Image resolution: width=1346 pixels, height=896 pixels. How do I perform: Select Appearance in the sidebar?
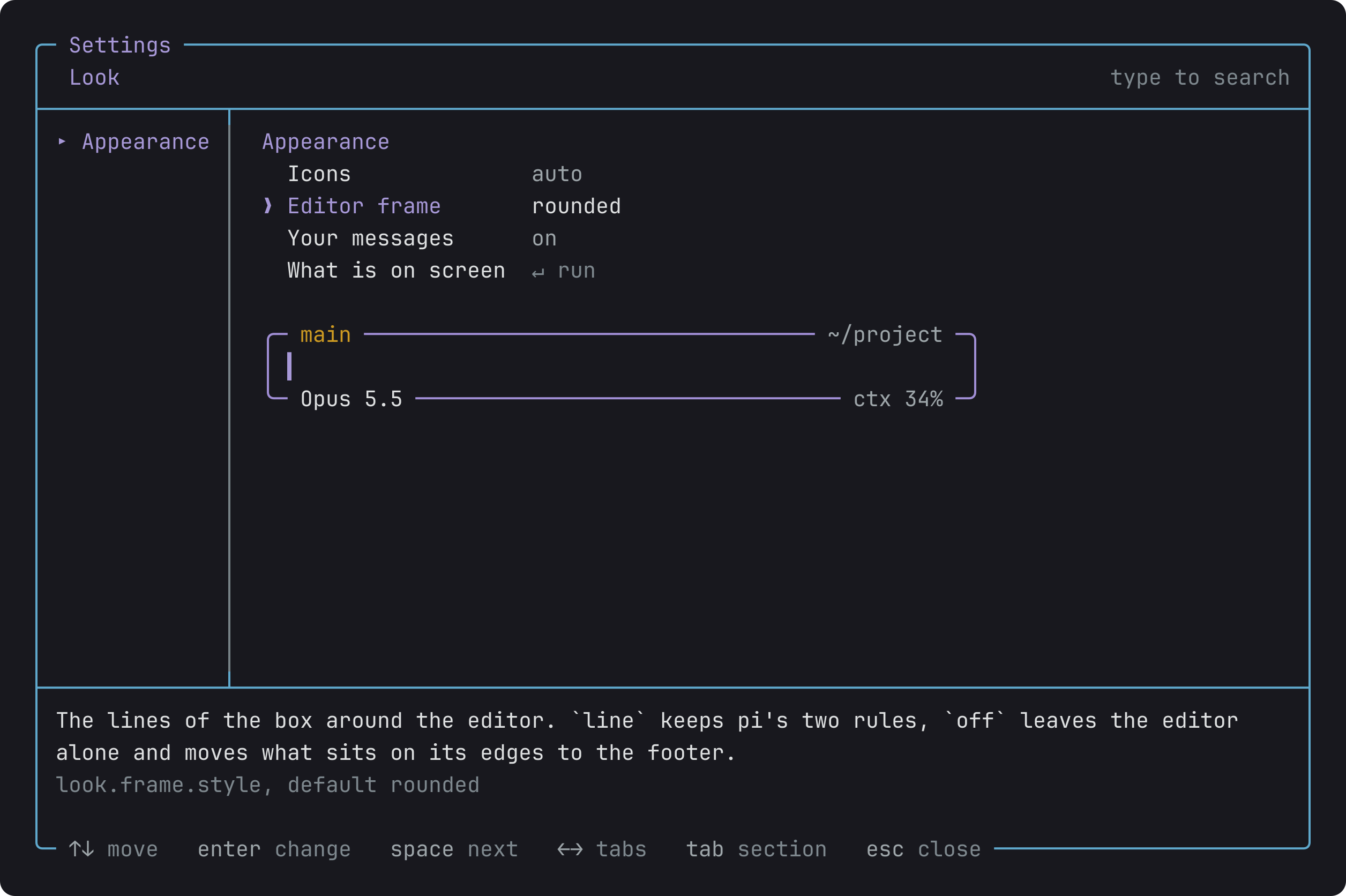(x=146, y=141)
